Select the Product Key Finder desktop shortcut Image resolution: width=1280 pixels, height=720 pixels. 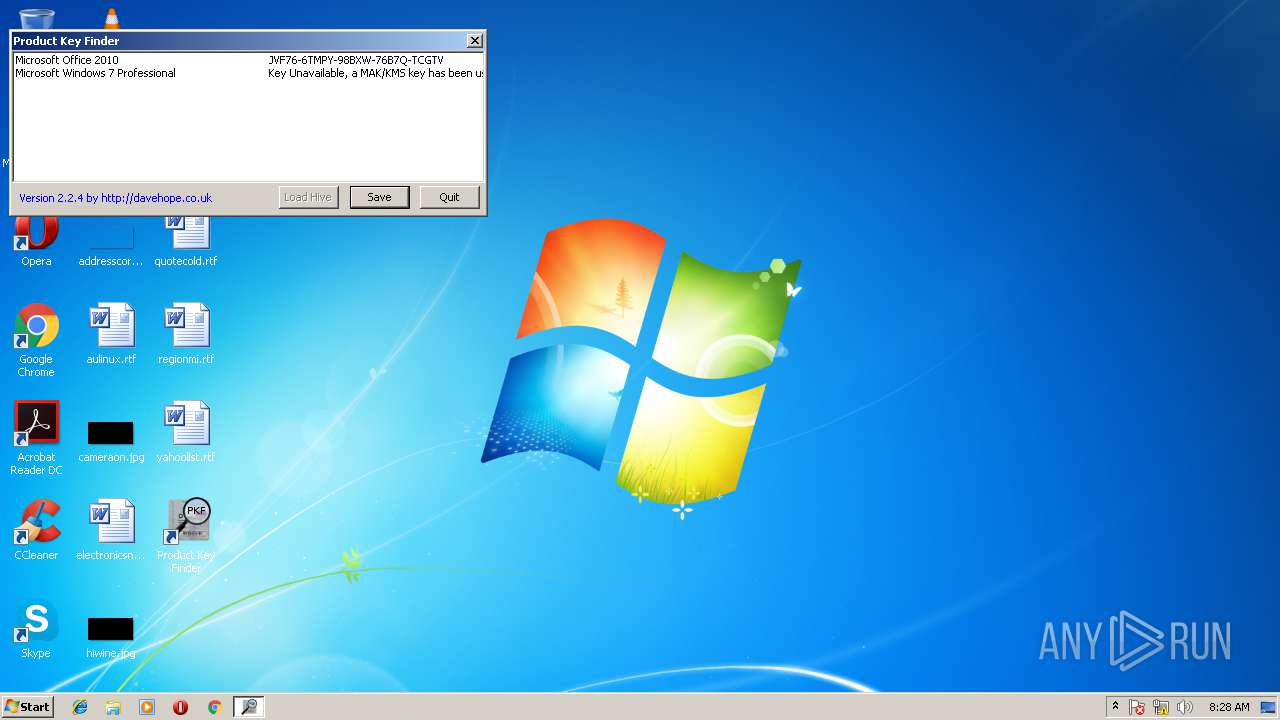pos(186,536)
